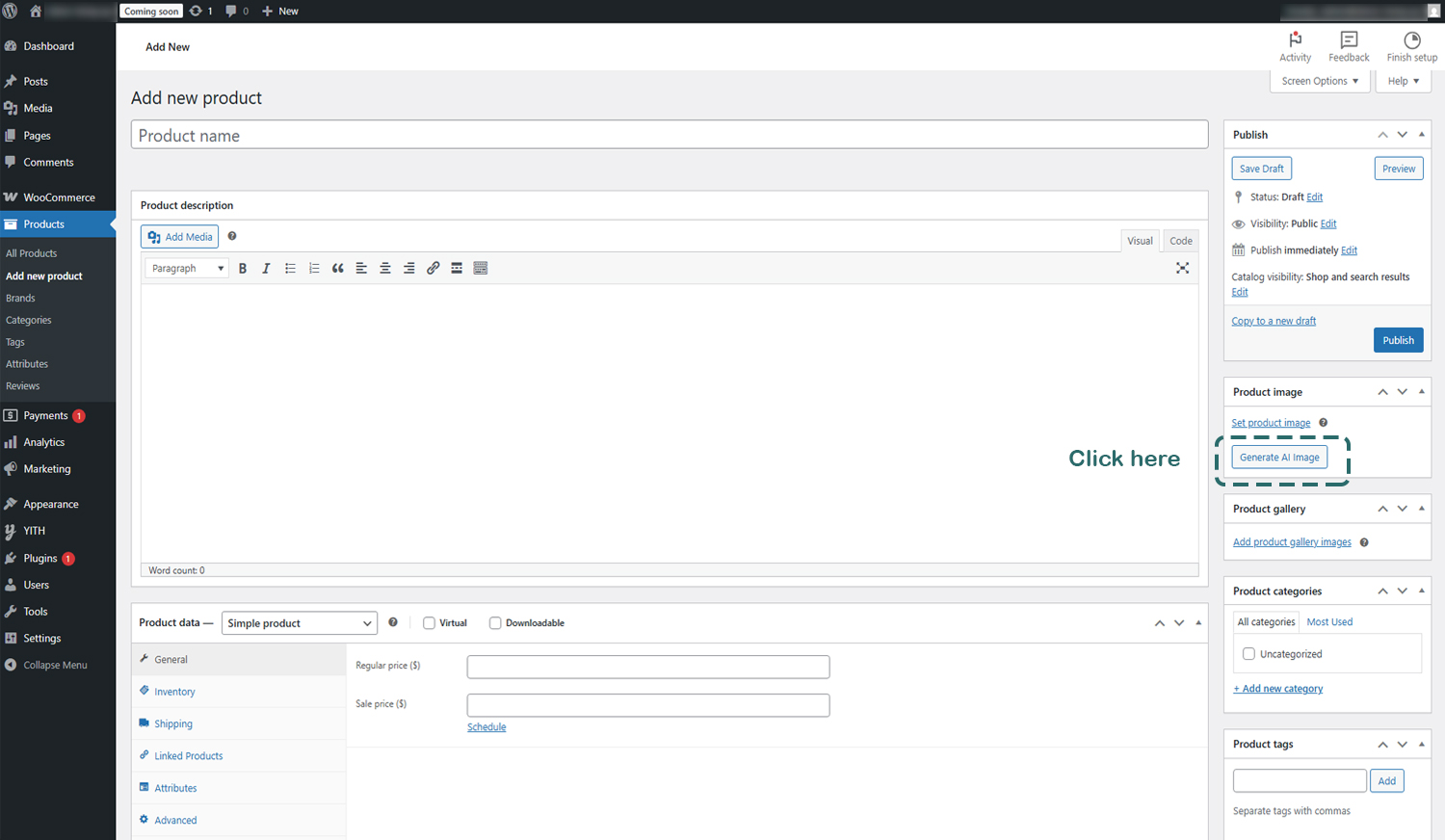This screenshot has height=840, width=1445.
Task: Insert the Read More tag
Action: click(x=457, y=268)
